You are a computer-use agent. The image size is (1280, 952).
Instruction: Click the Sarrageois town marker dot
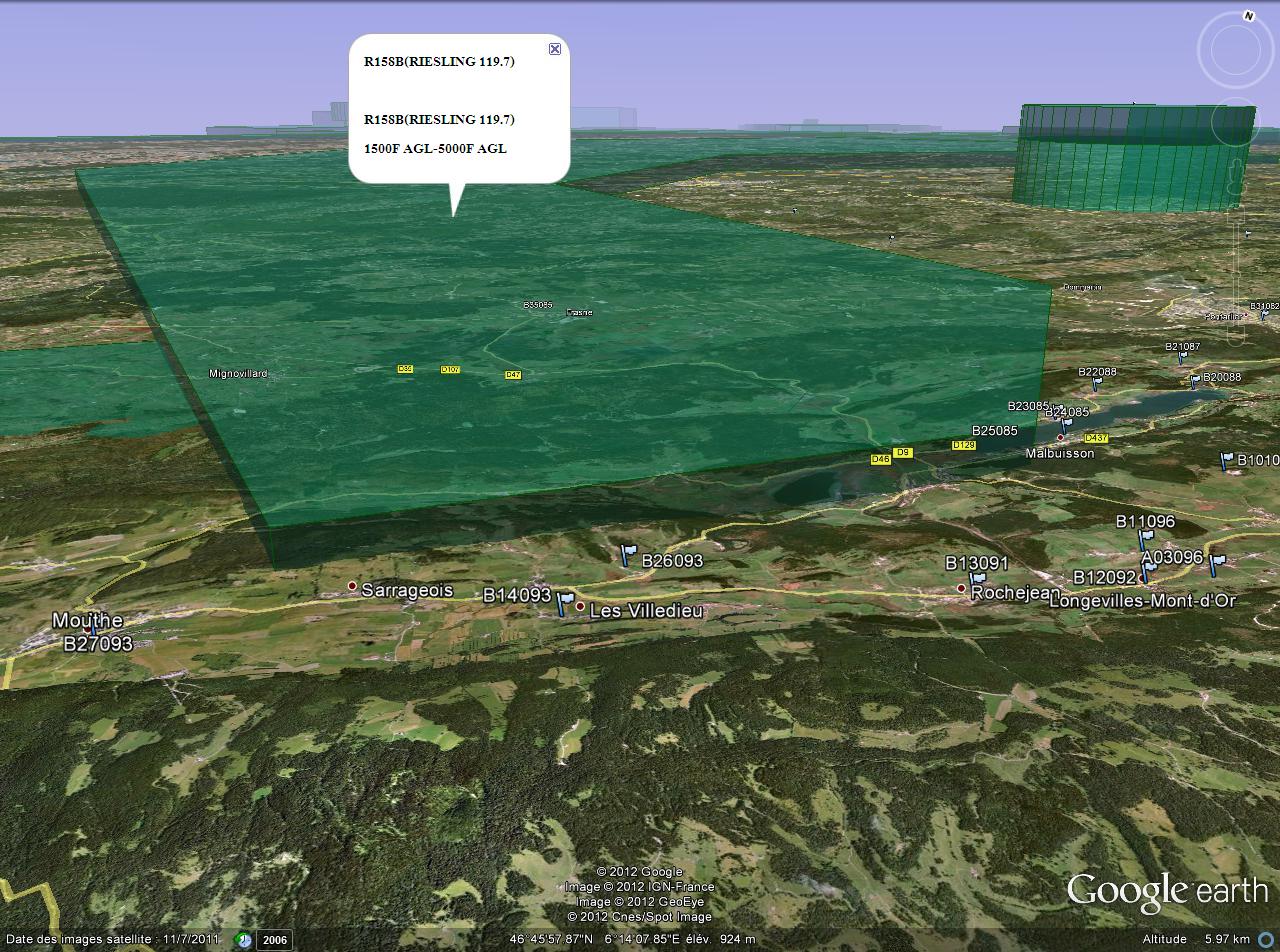click(x=352, y=586)
